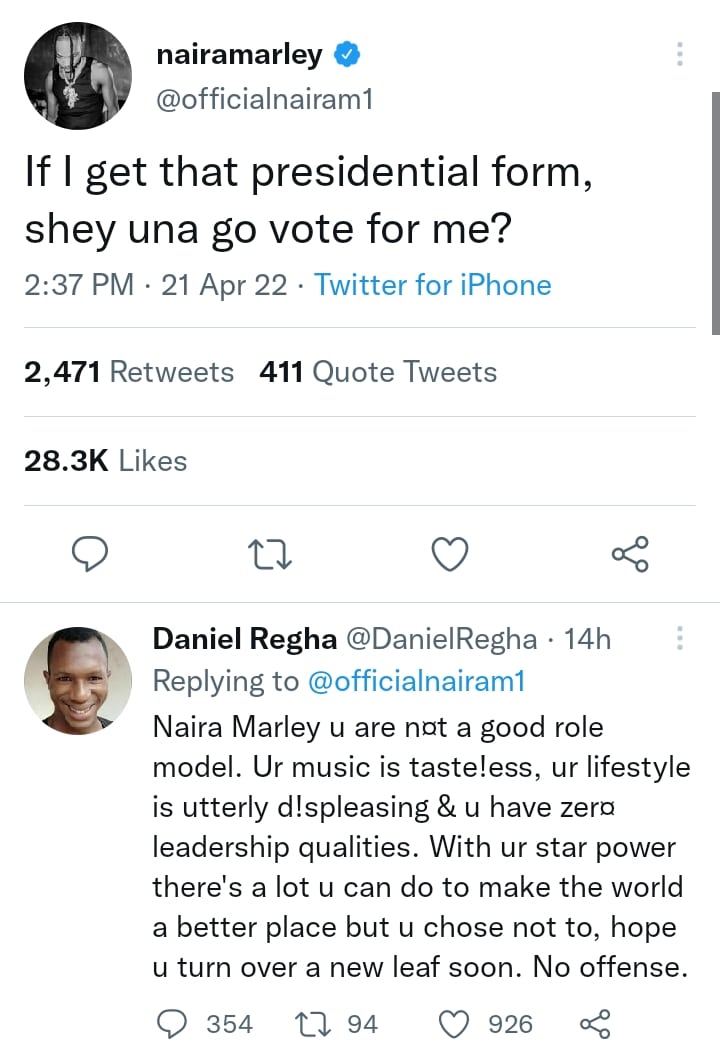Reply to Daniel Regha's comment
Screen dimensions: 720x1053
coord(174,1024)
